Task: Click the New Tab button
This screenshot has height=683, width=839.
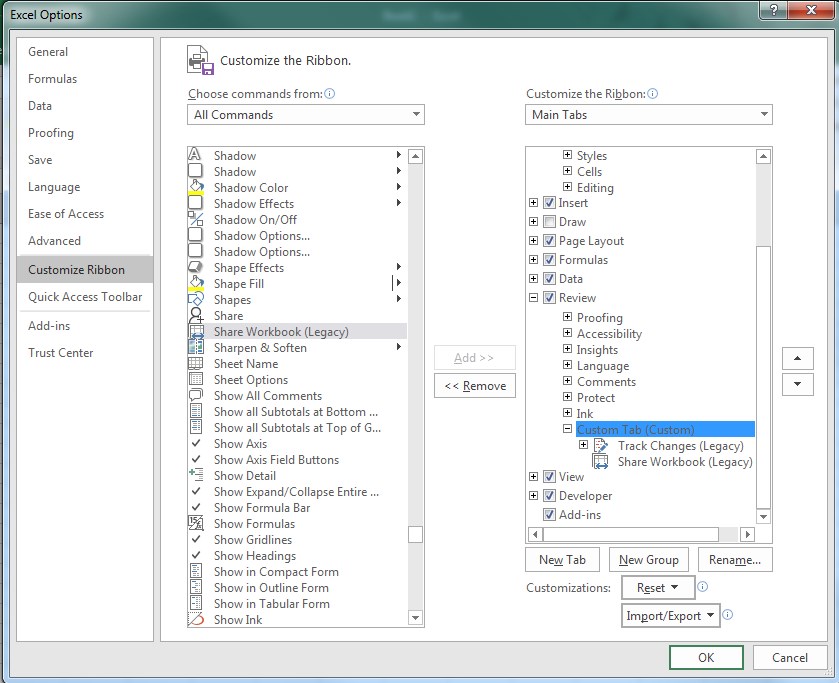Action: [562, 560]
